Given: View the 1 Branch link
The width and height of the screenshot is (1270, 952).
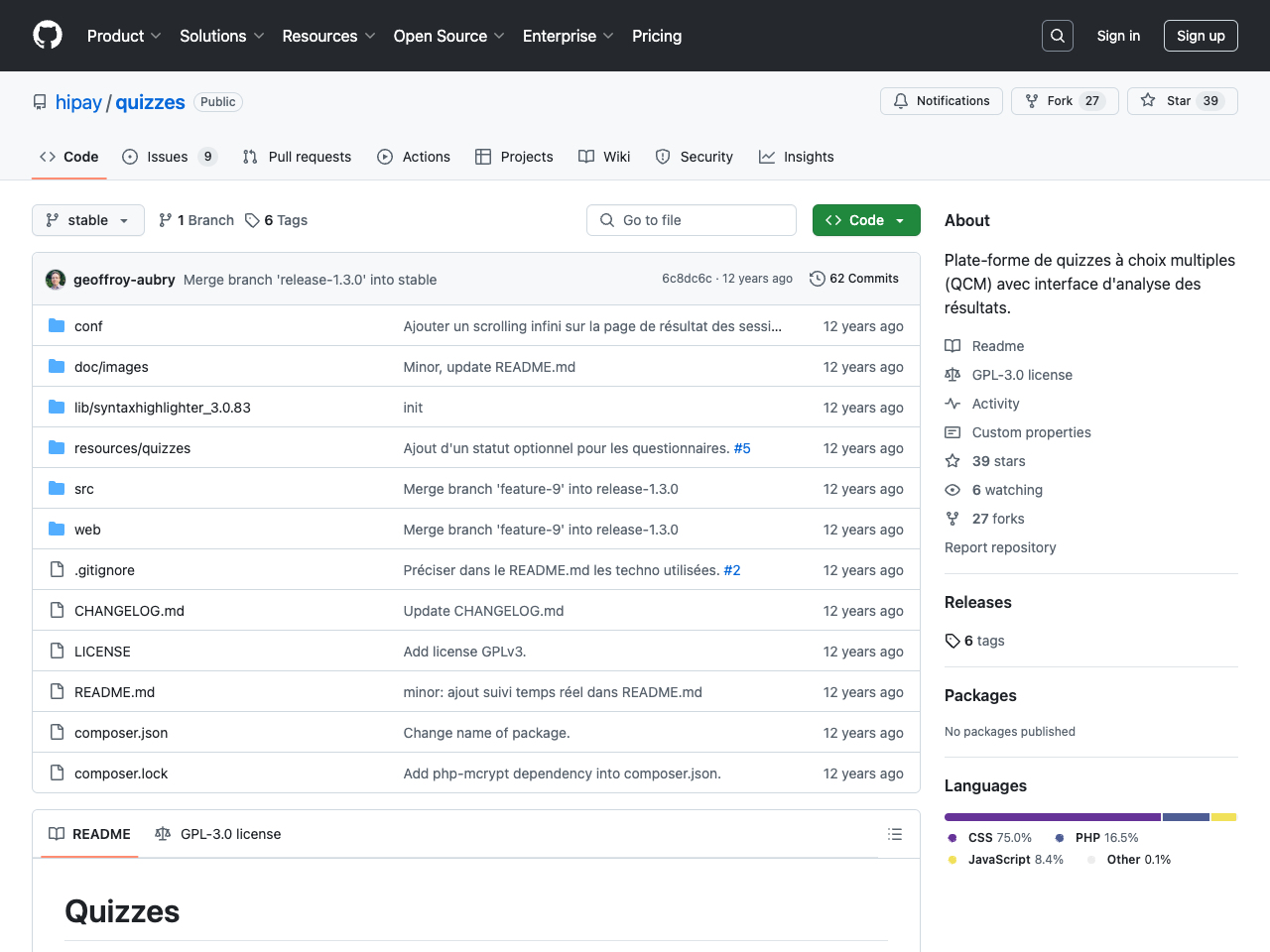Looking at the screenshot, I should [x=196, y=220].
